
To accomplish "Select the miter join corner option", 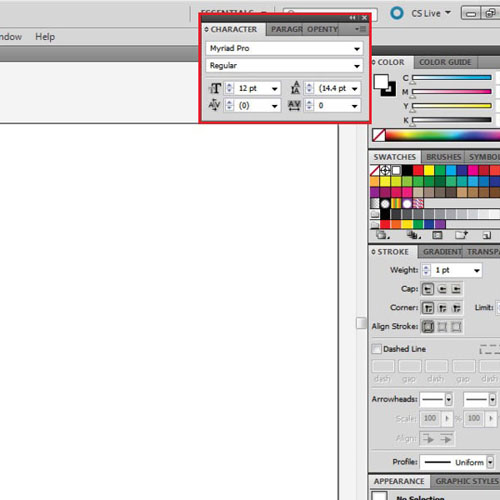I will coord(428,308).
